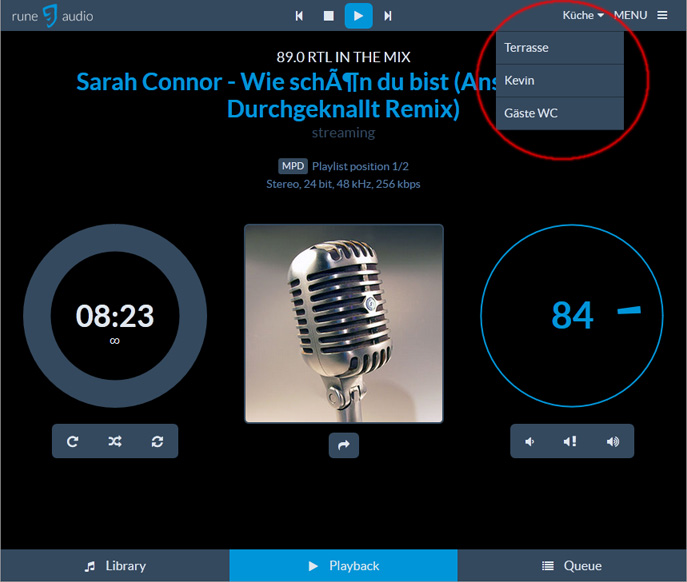Select Terrasse from the player list
Screen dimensions: 687x582
click(560, 48)
